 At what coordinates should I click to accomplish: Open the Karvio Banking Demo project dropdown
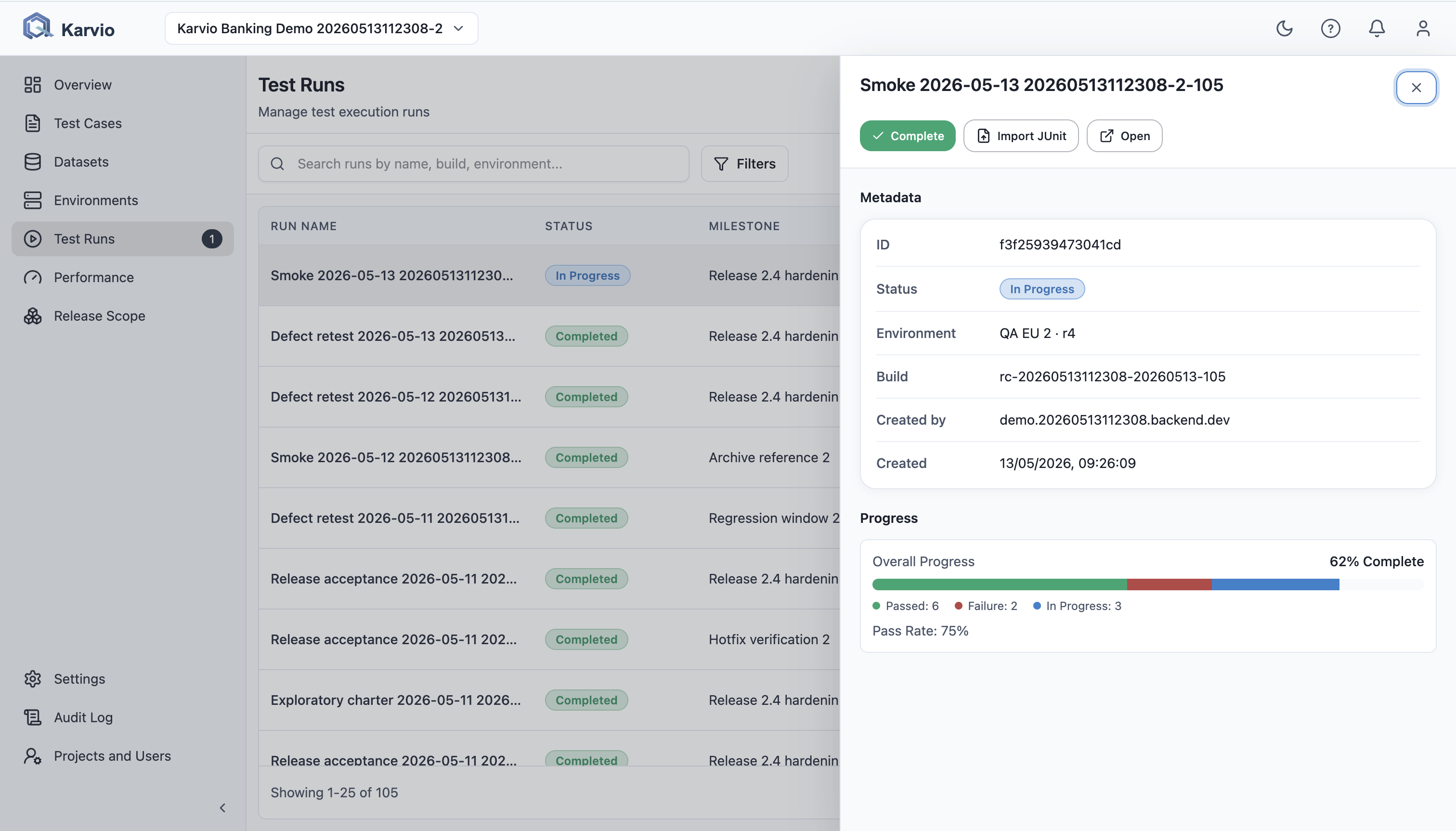click(x=321, y=28)
